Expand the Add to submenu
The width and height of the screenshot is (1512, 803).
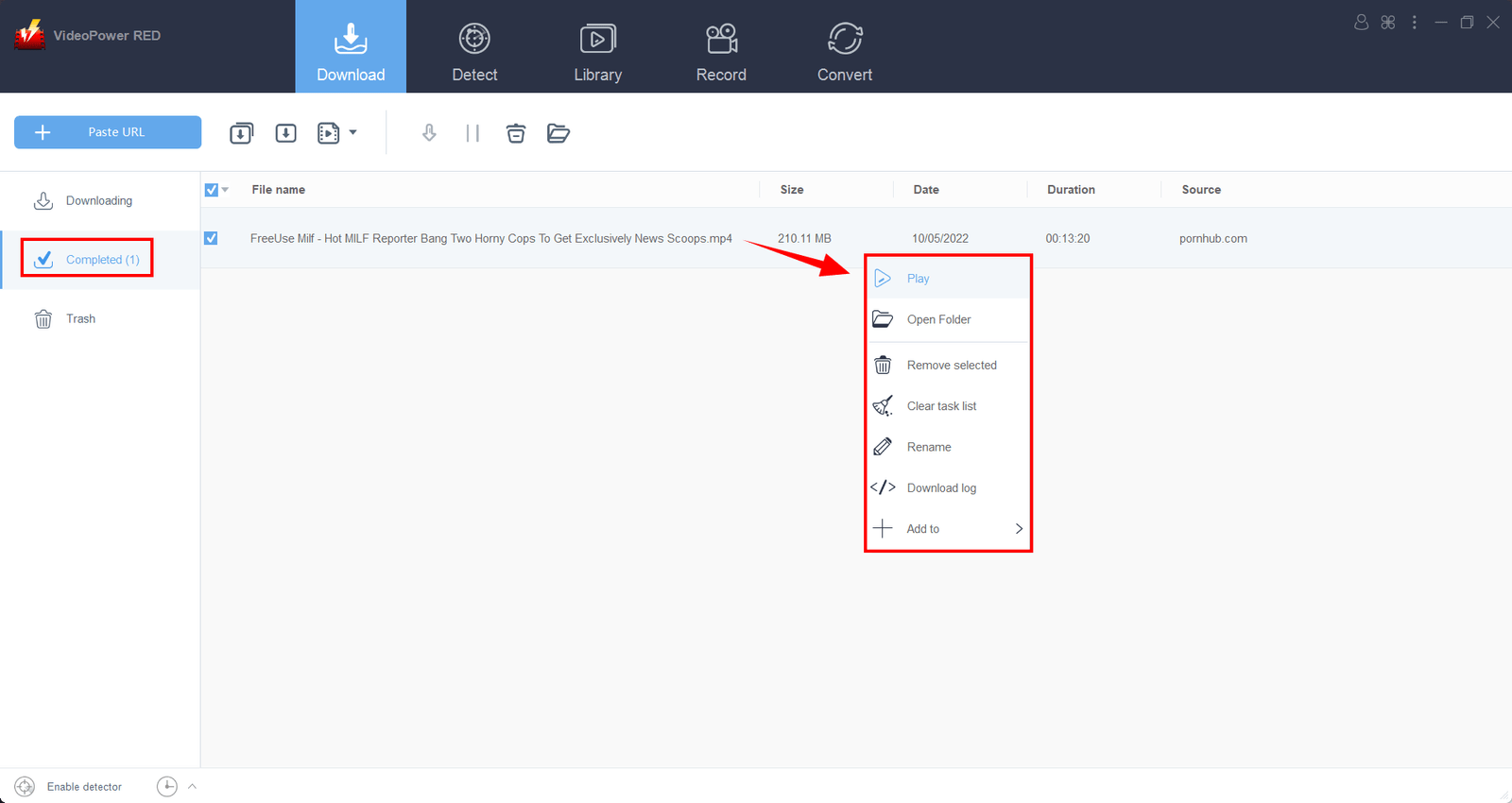948,529
